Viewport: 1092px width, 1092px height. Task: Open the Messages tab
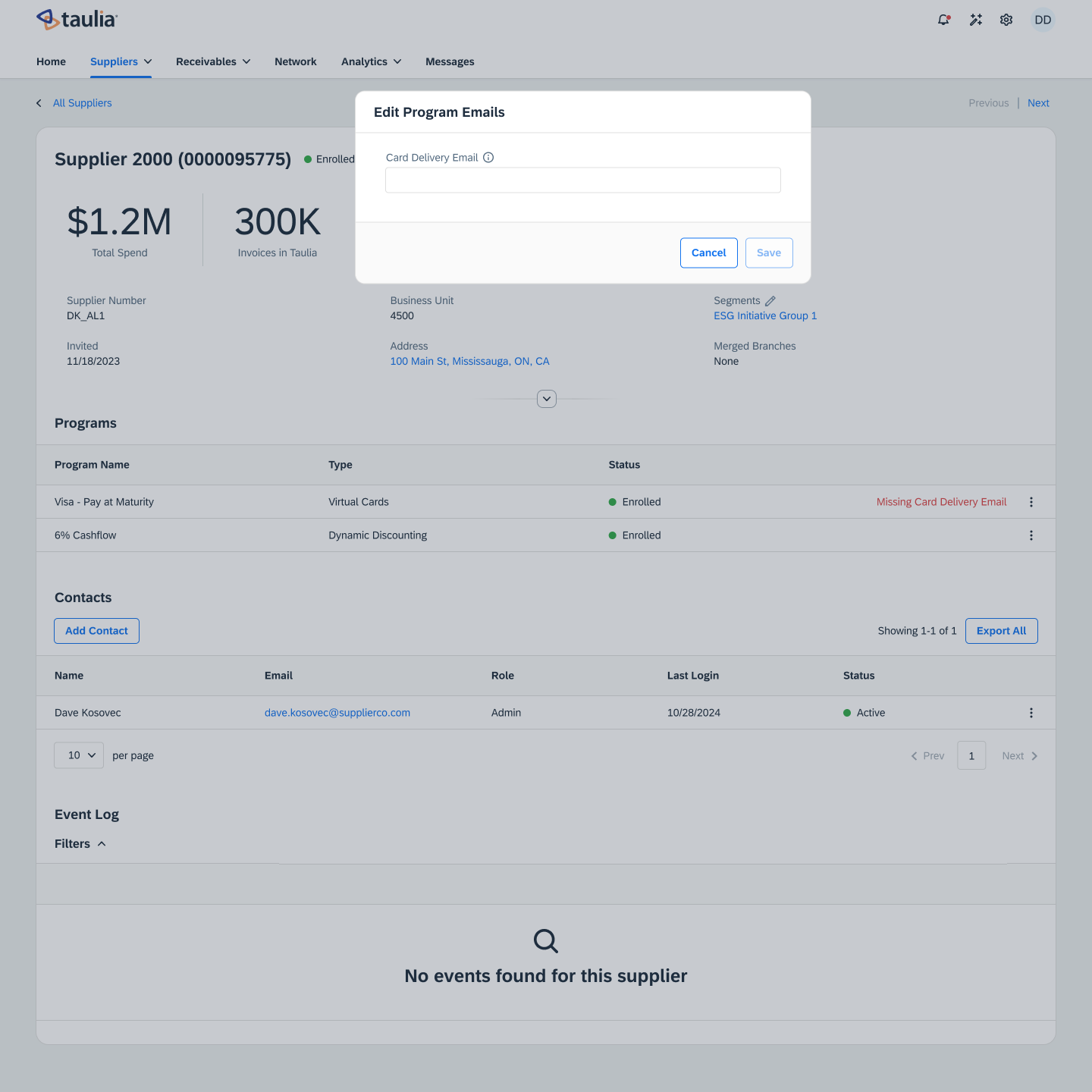[x=450, y=61]
